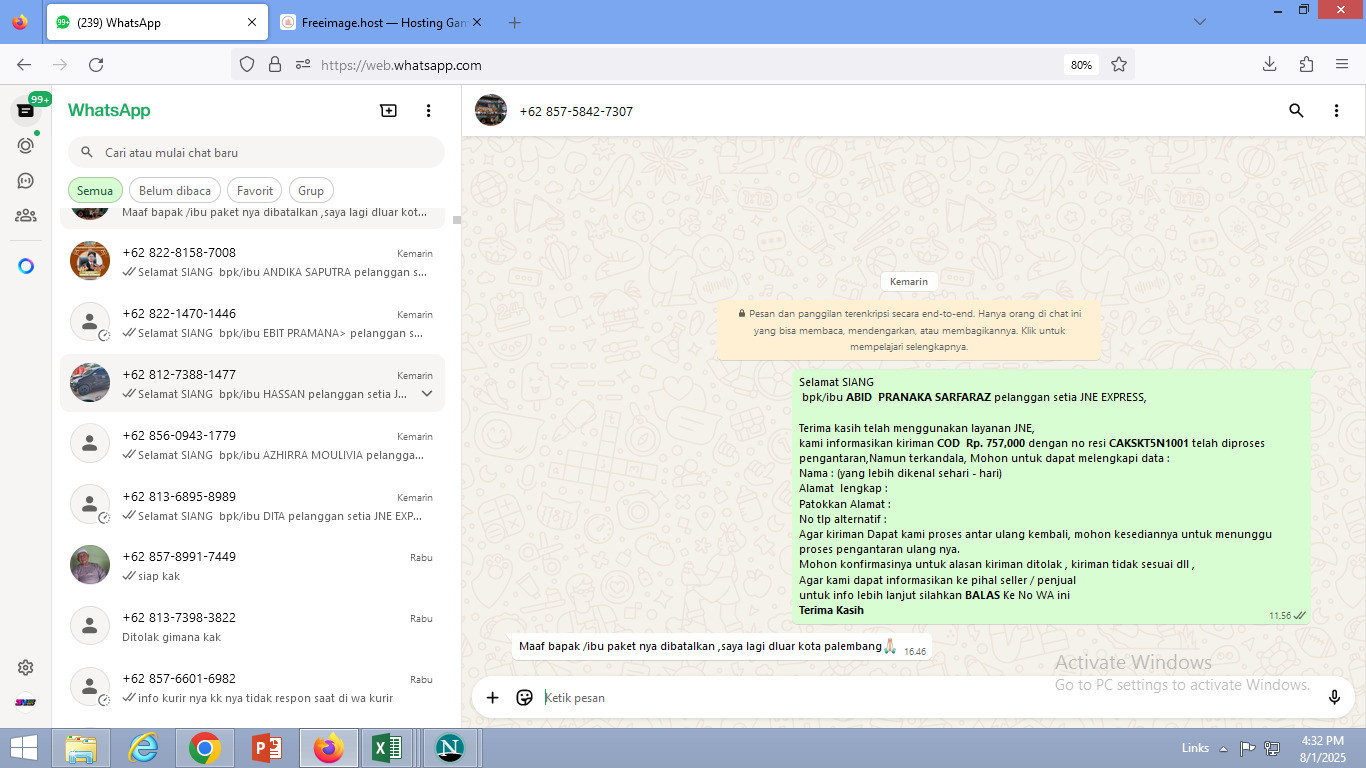
Task: Open File Explorer from the taskbar
Action: (x=82, y=748)
